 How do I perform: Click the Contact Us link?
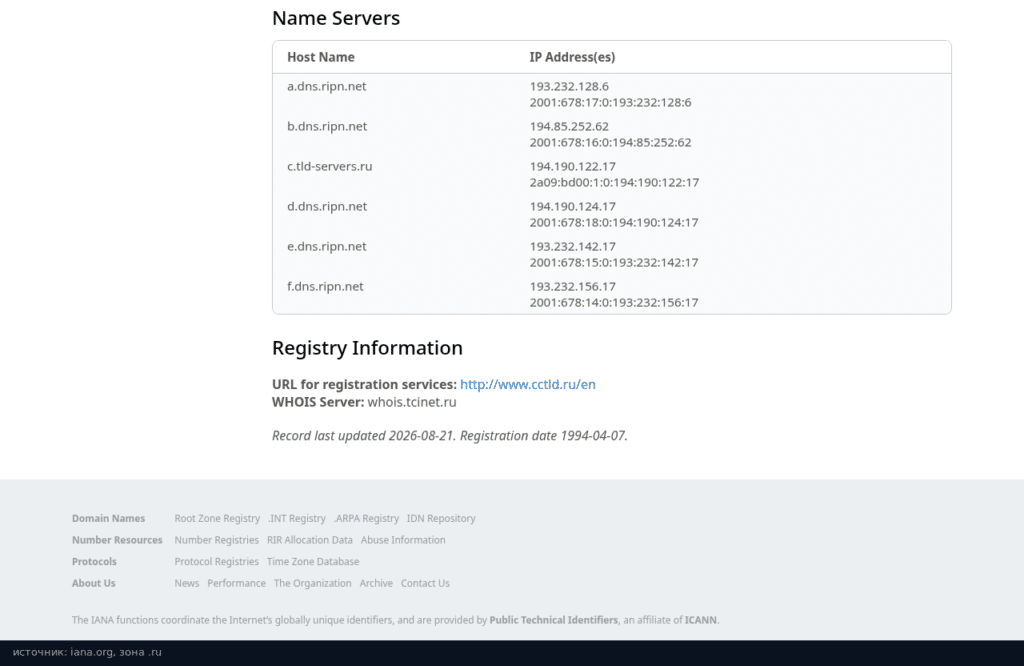tap(425, 583)
